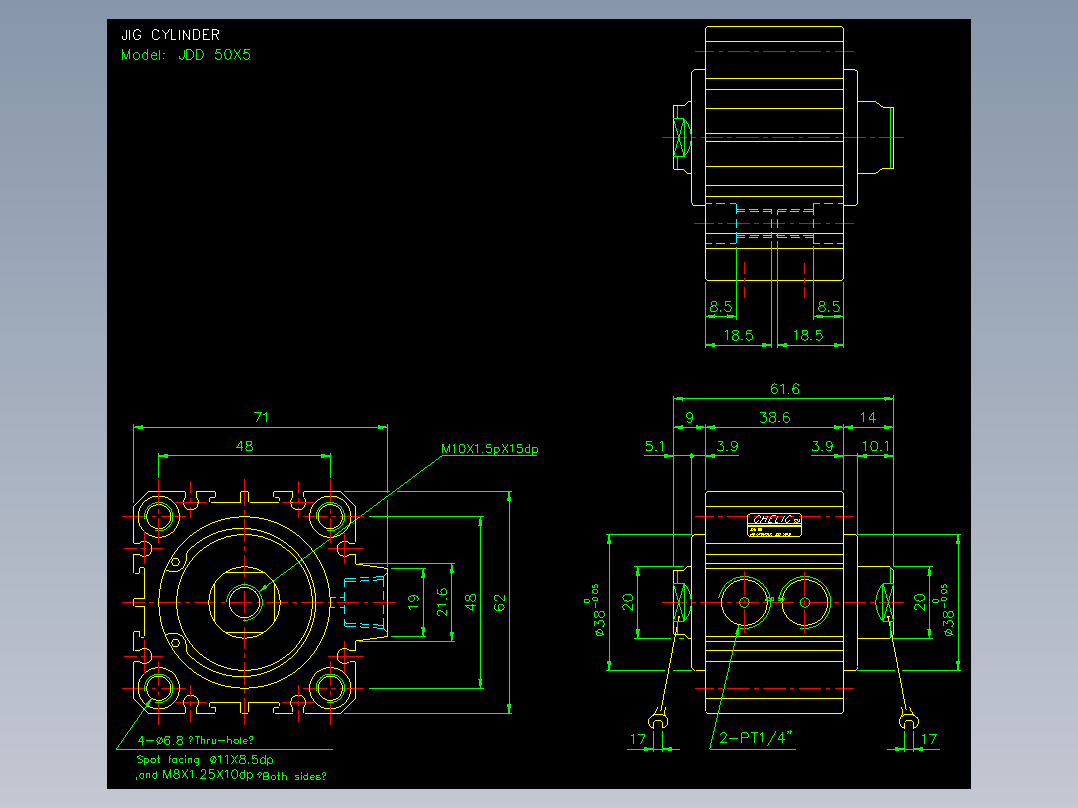Click the "61.6" overall length dimension
Viewport: 1078px width, 808px height.
point(784,389)
